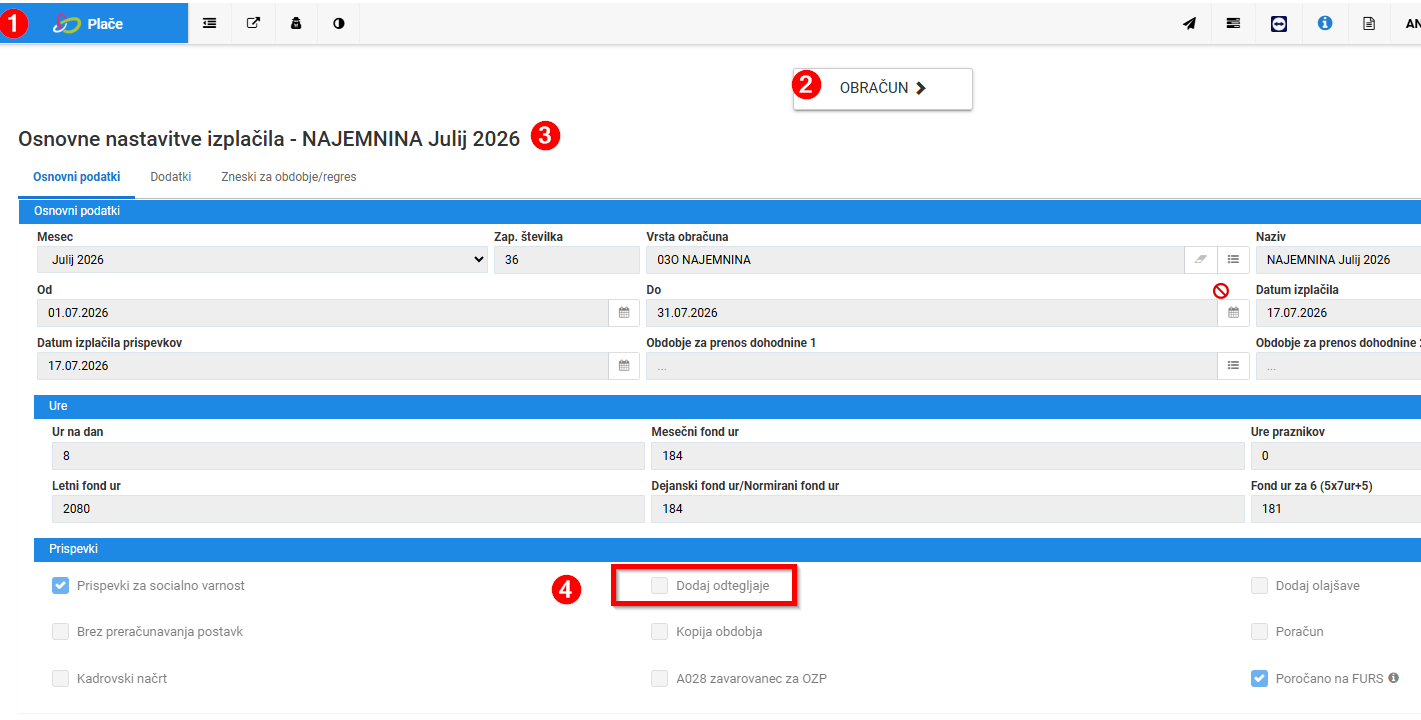Click the OBRAČUN button
Screen dimensions: 1421x720
883,88
